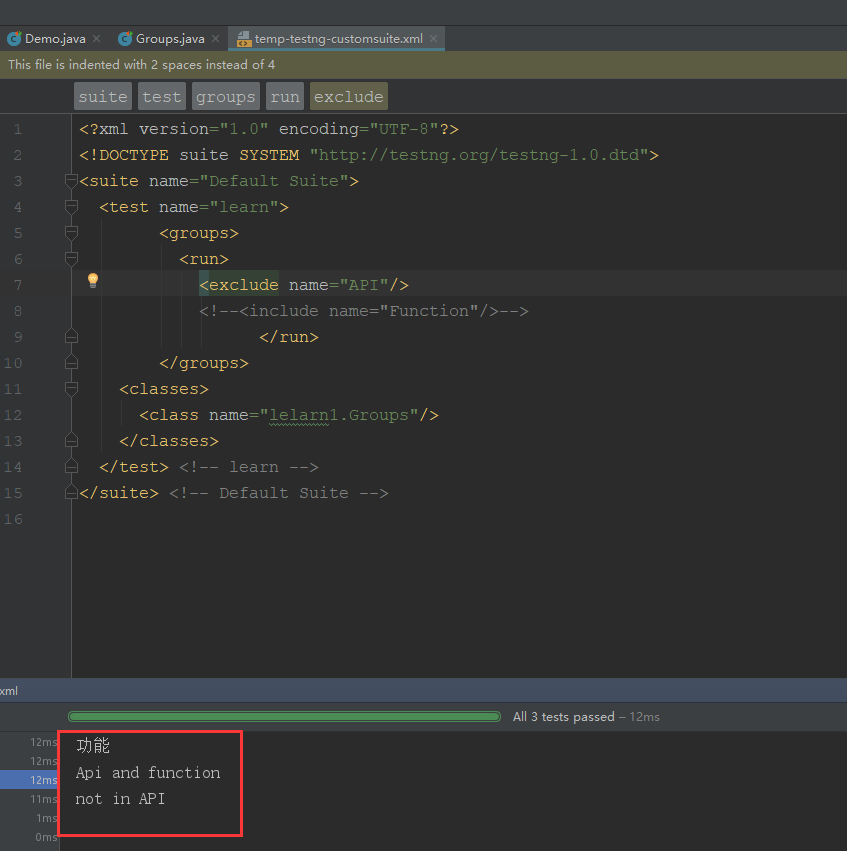Collapse the groups element fold marker on line 5
Image resolution: width=847 pixels, height=851 pixels.
coord(70,233)
